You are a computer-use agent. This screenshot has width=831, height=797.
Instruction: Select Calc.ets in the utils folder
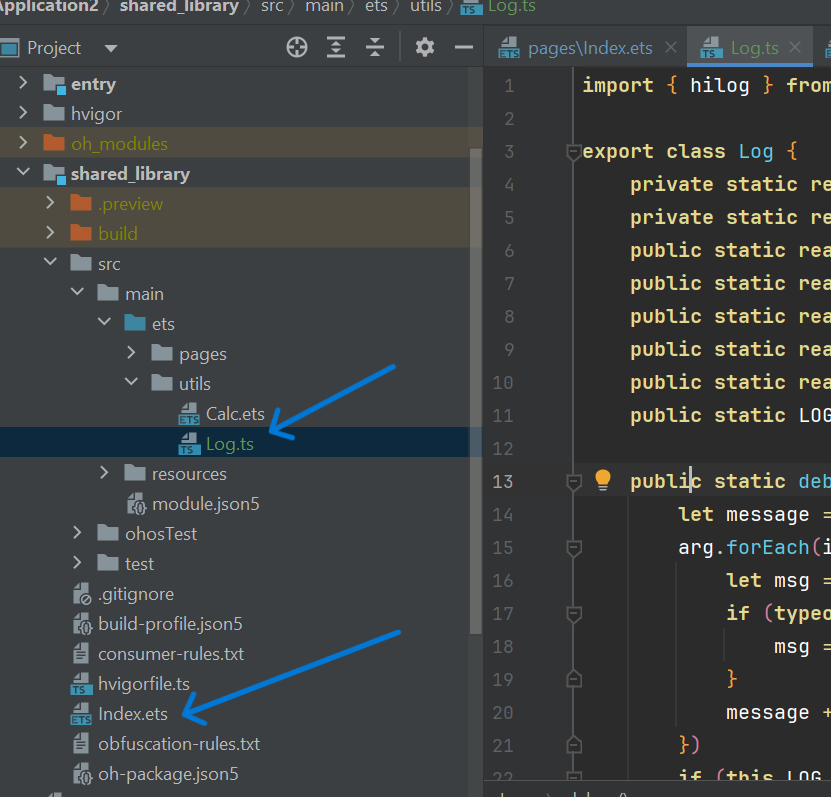pyautogui.click(x=235, y=414)
